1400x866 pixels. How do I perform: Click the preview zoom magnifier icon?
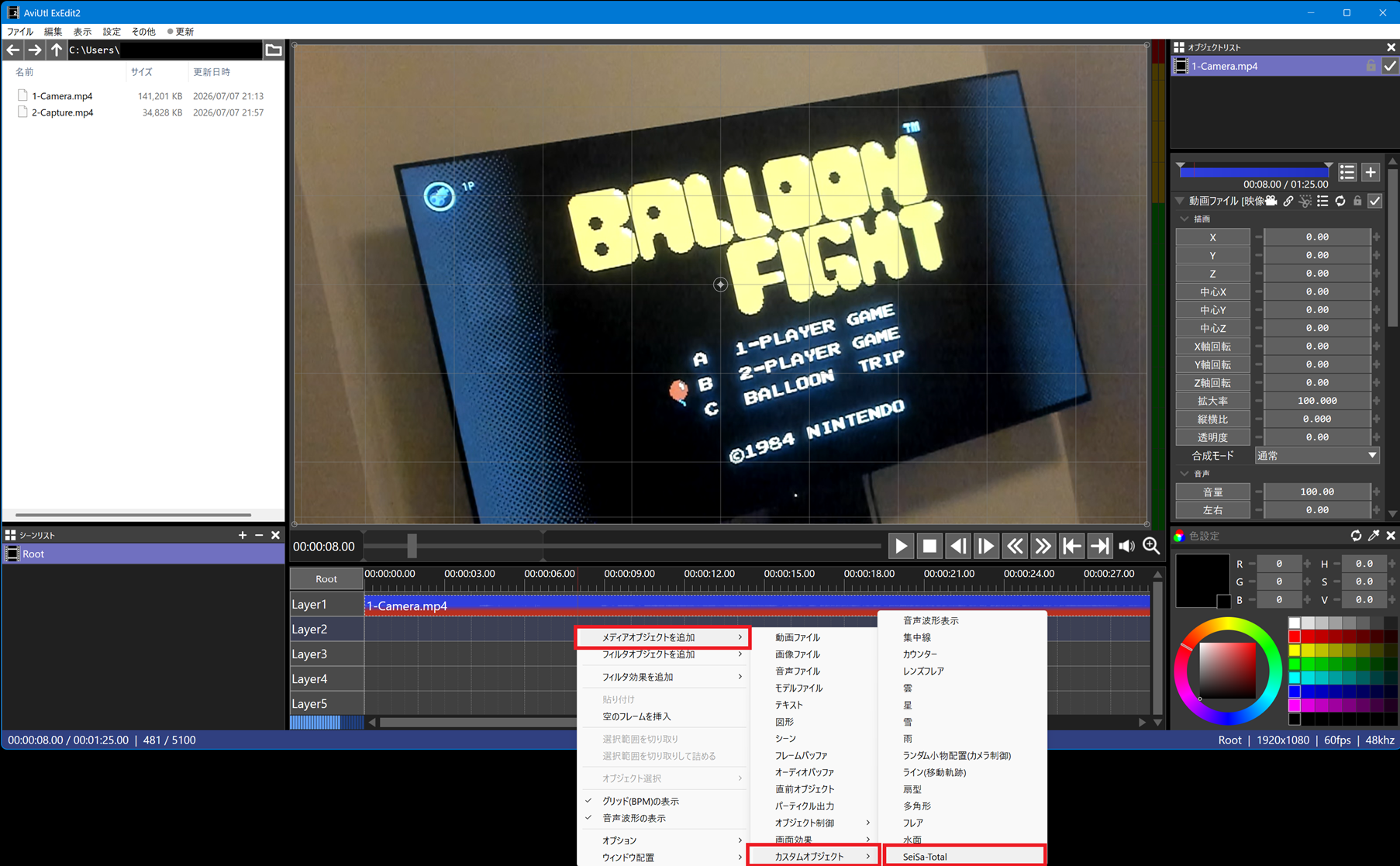1152,547
